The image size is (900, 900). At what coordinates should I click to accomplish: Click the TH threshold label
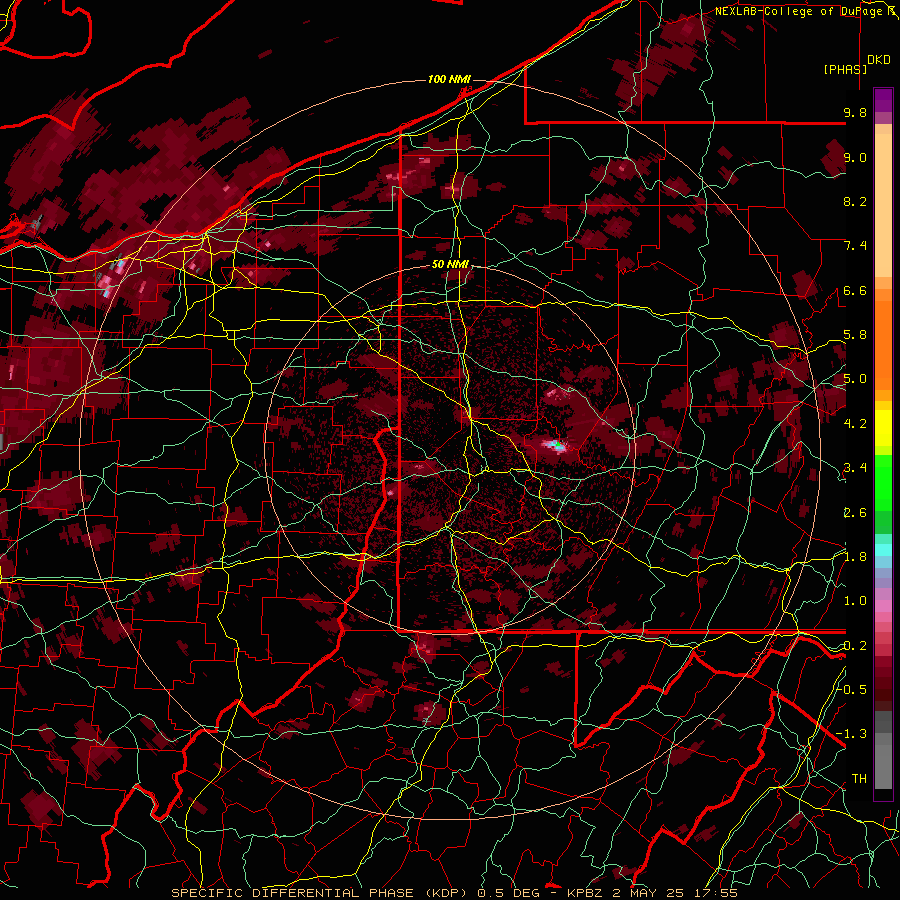coord(859,779)
